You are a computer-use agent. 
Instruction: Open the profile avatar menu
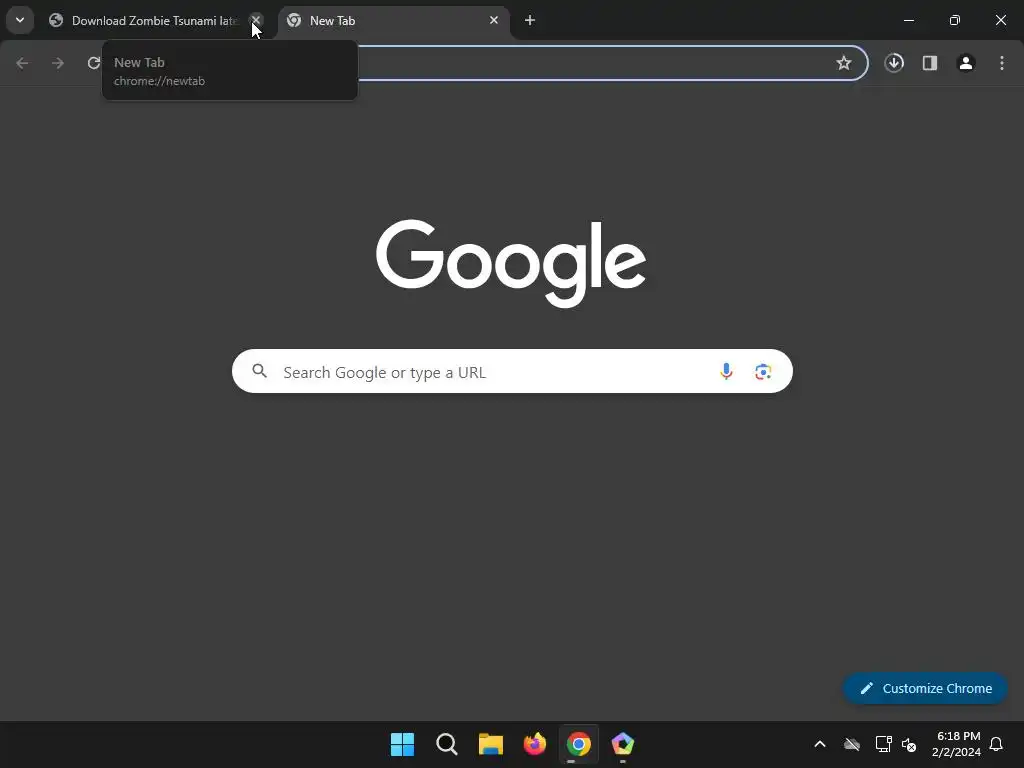966,63
